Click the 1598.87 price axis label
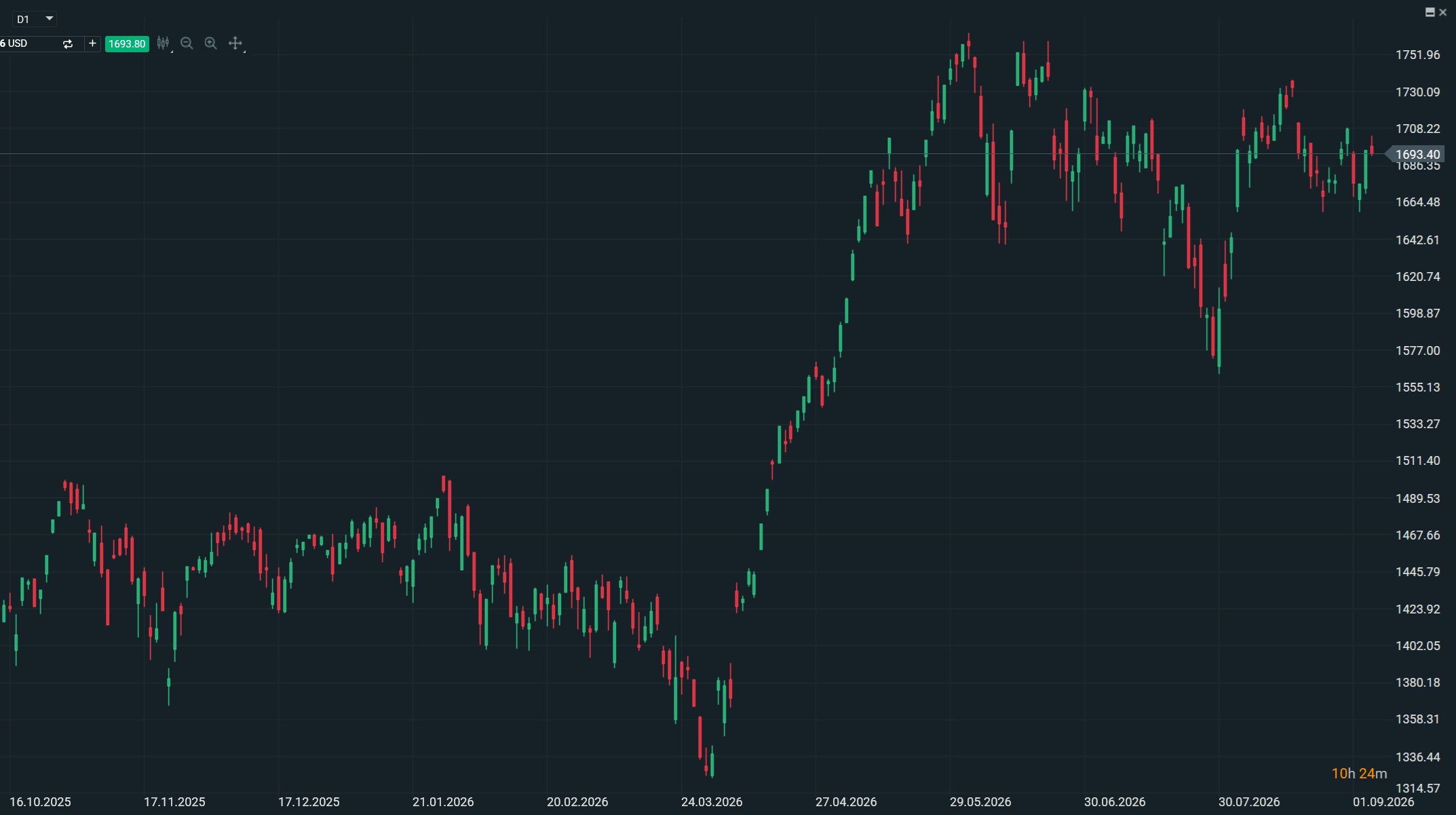Viewport: 1456px width, 815px height. tap(1417, 314)
